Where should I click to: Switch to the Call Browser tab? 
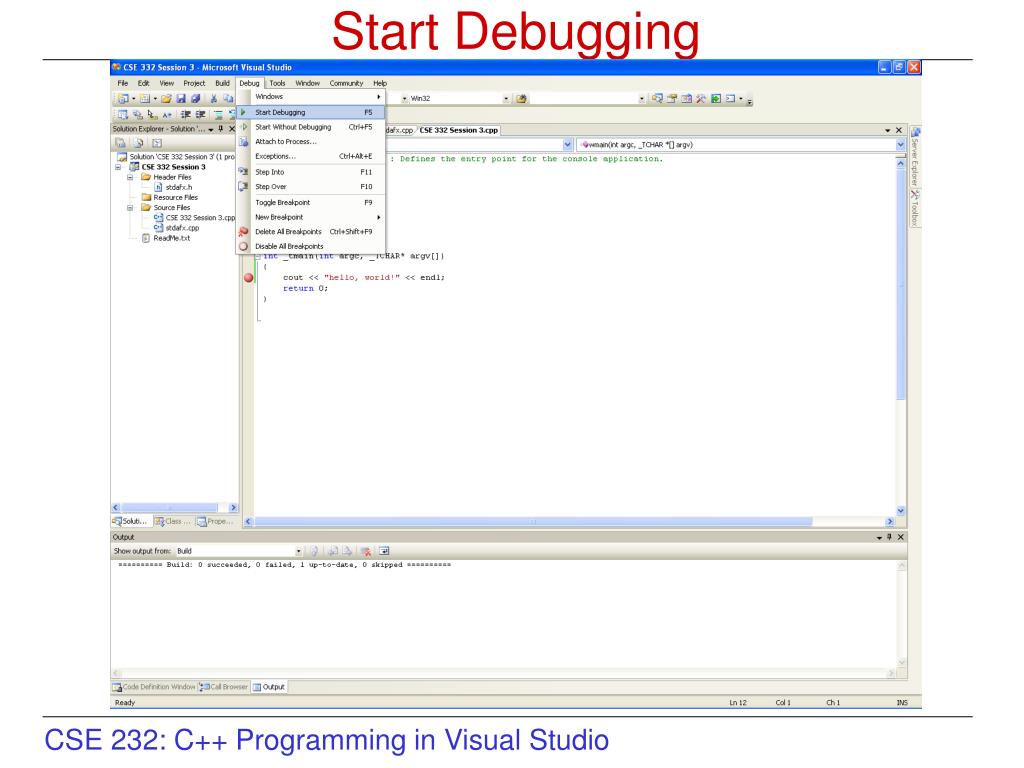tap(224, 687)
